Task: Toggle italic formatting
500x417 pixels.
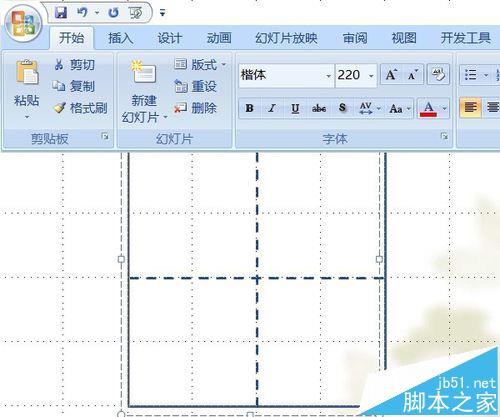Action: [x=272, y=108]
